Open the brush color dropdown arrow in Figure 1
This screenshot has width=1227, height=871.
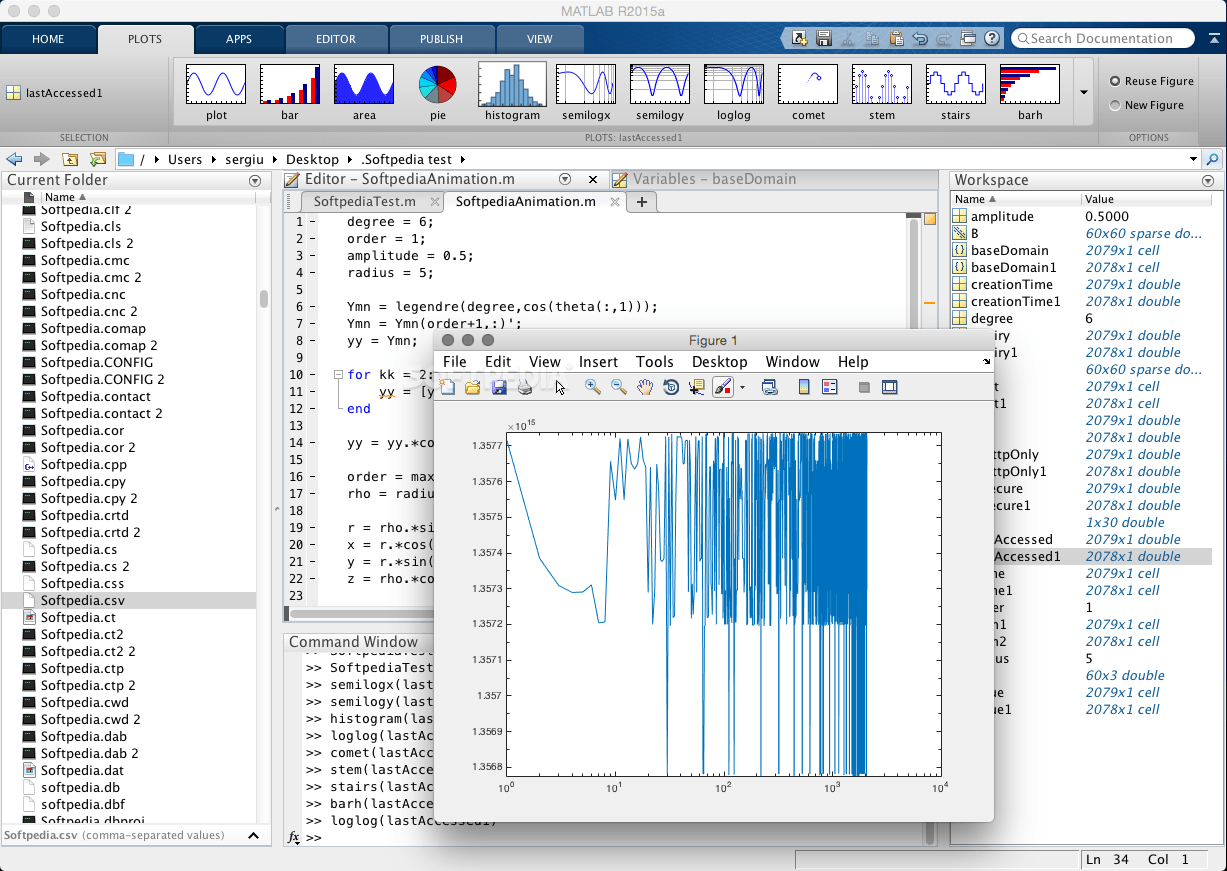click(x=742, y=388)
